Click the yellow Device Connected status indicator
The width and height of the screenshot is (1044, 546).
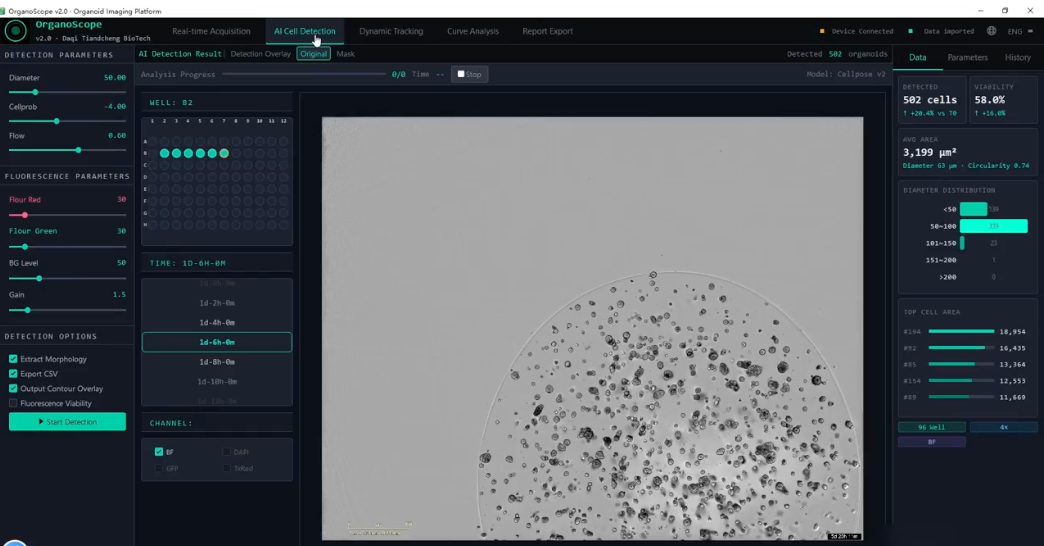click(822, 31)
